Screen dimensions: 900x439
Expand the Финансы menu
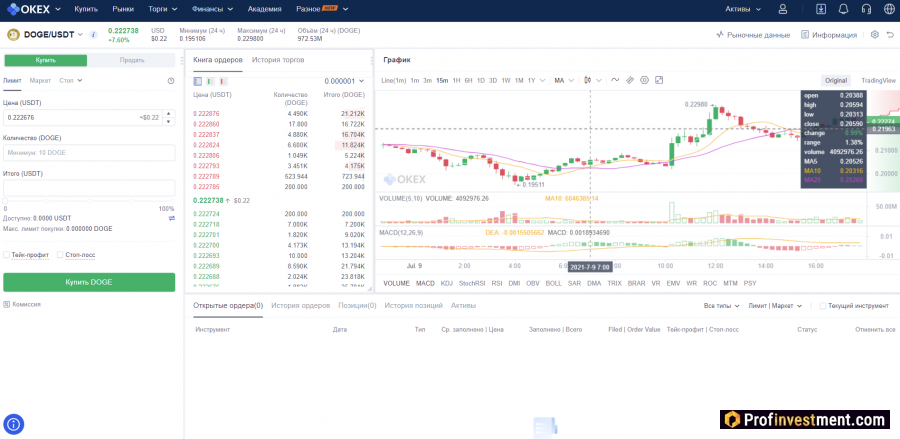coord(212,9)
